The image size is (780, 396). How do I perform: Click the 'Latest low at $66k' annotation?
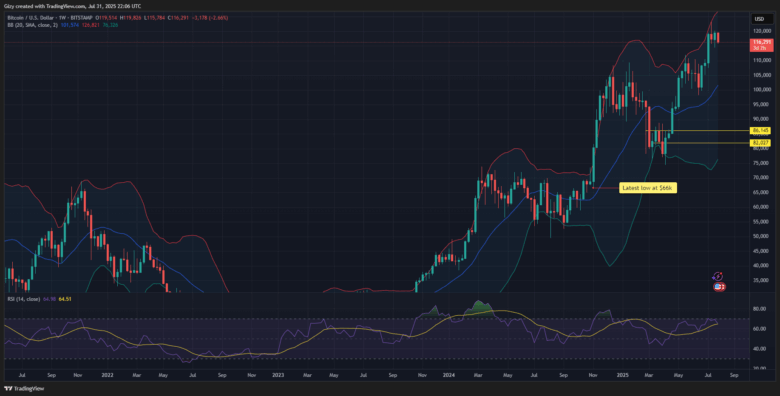click(648, 188)
